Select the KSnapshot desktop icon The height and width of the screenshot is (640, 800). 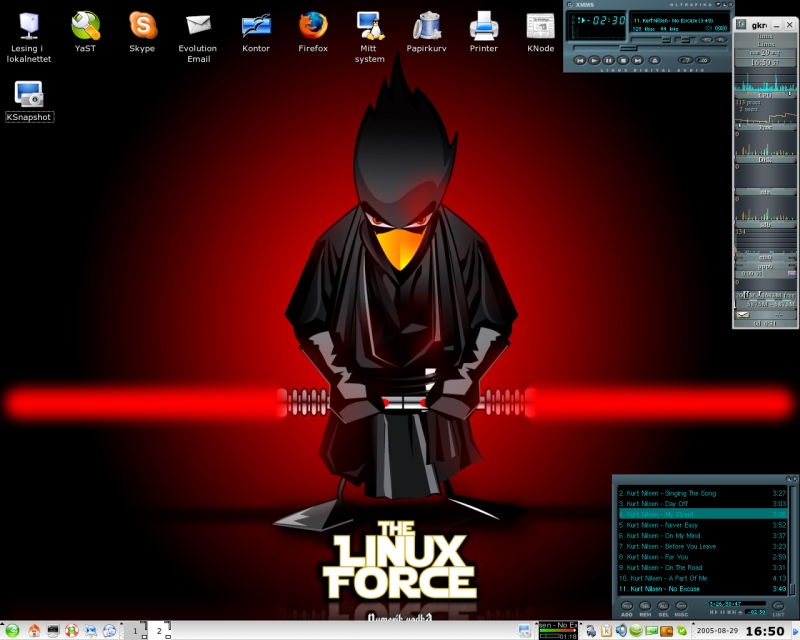click(x=29, y=101)
